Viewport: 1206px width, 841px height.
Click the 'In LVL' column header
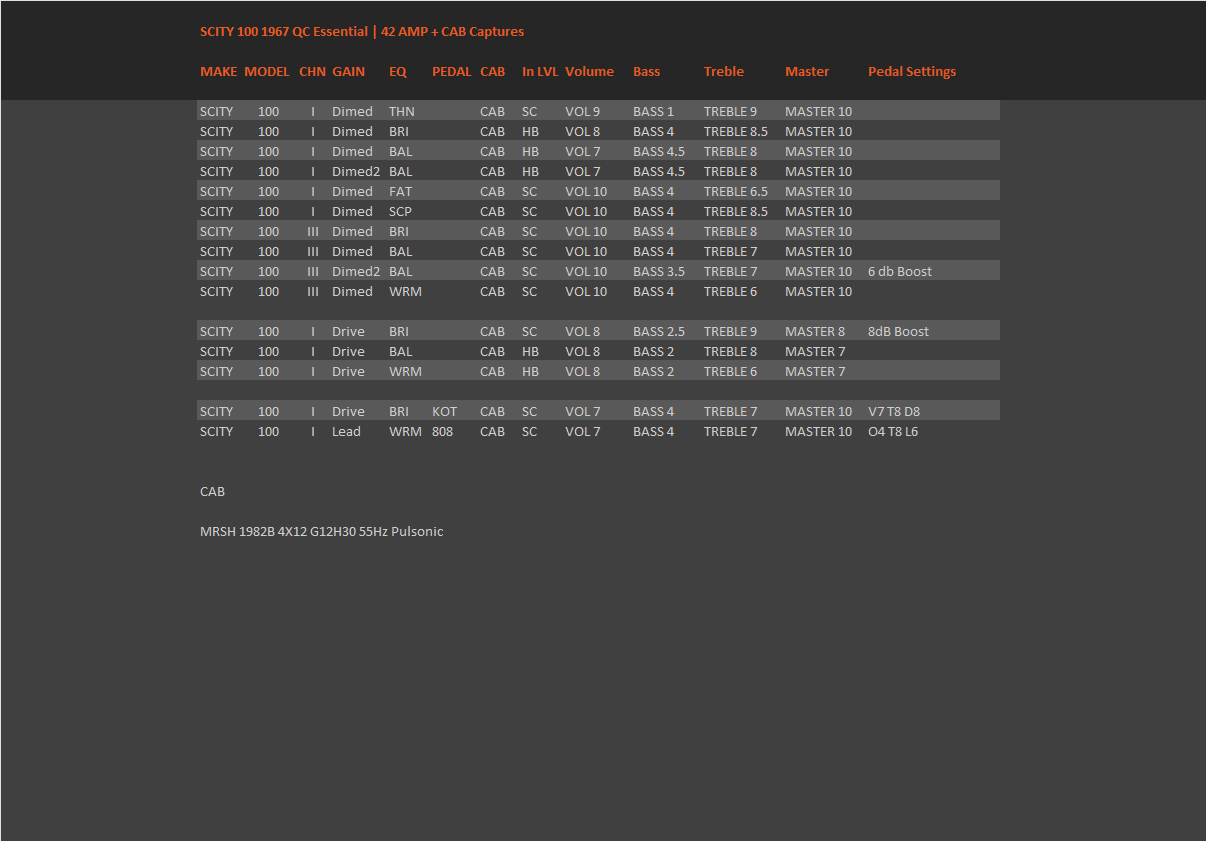click(540, 71)
